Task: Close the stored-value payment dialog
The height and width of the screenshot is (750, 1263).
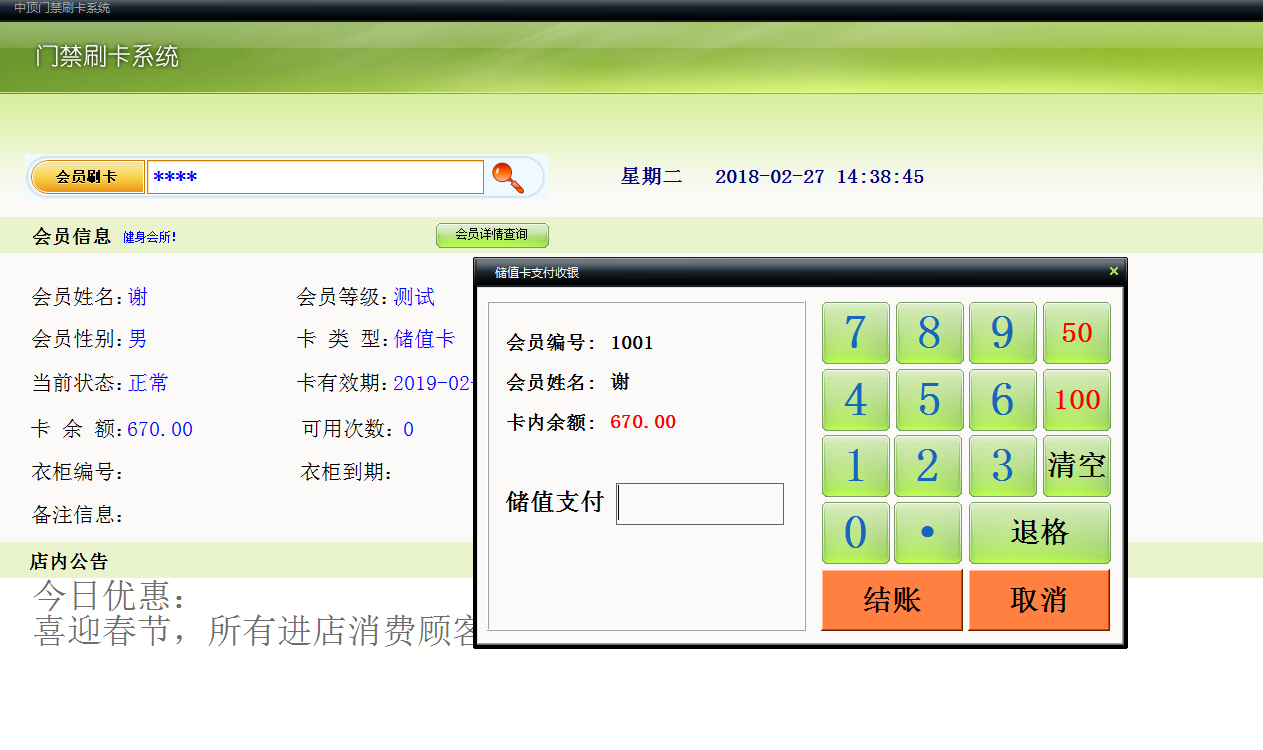Action: 1113,271
